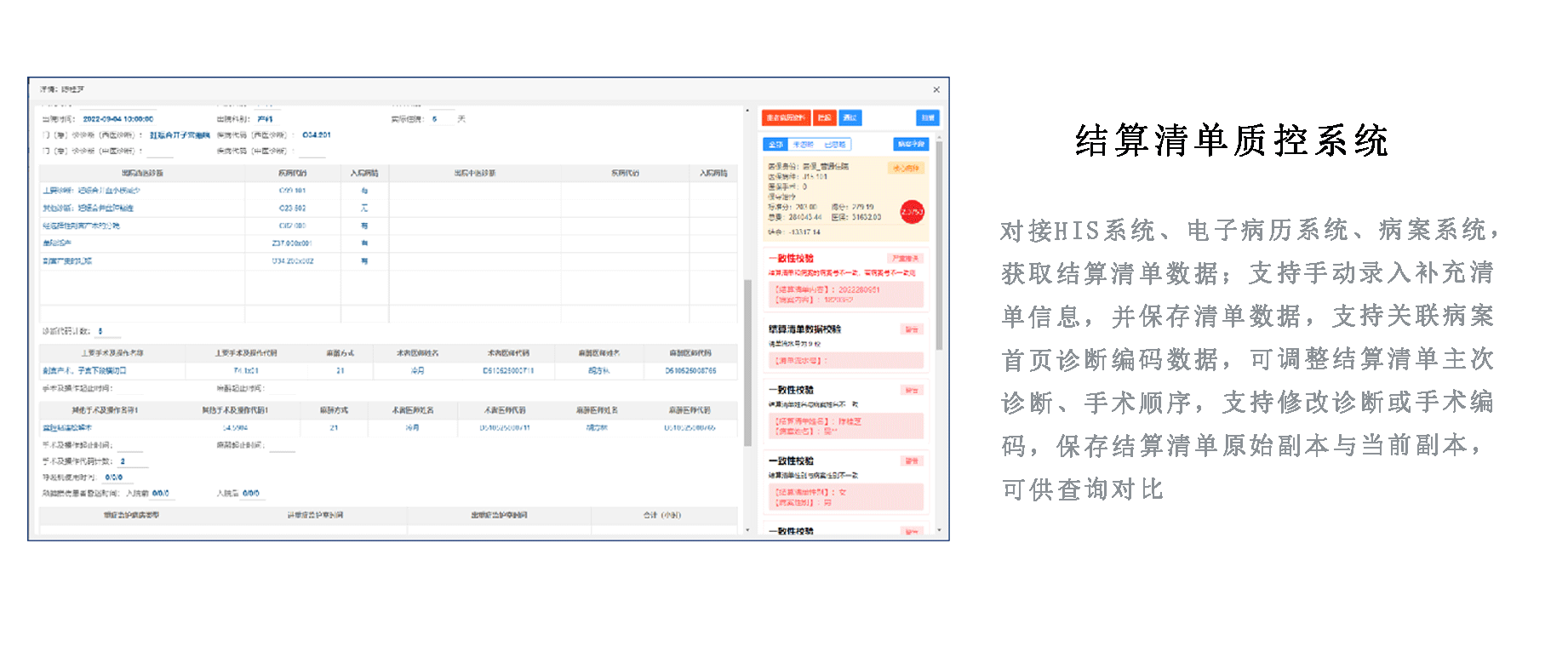
Task: Click the blue button right of the filter tabs
Action: [x=911, y=145]
